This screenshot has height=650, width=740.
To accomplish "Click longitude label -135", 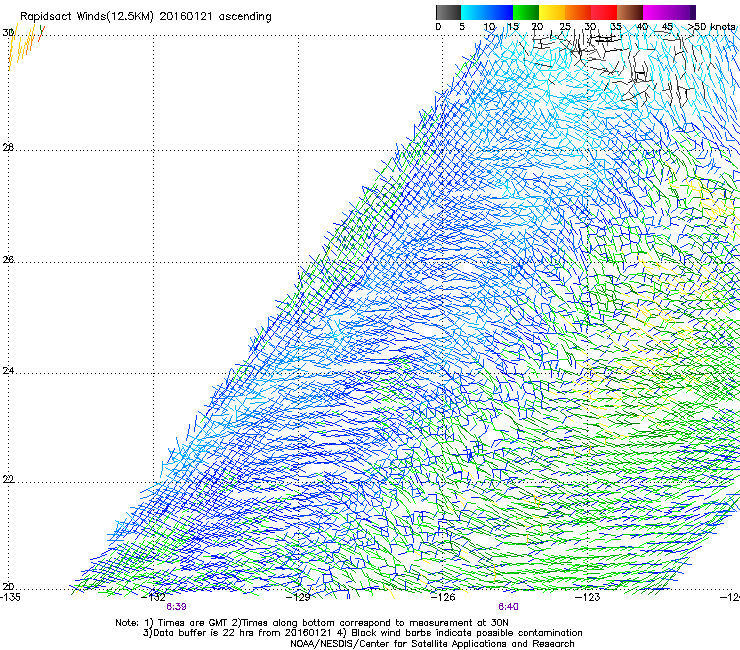I will point(10,597).
